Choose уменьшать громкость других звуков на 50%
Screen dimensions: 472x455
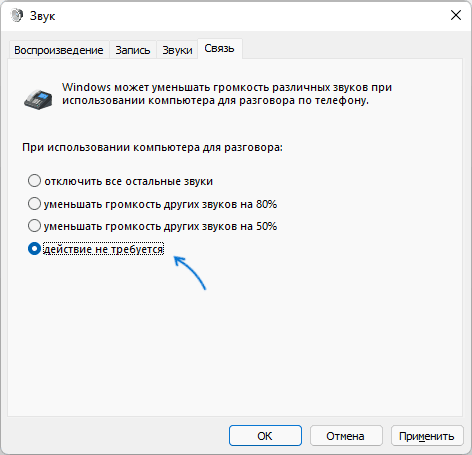[153, 226]
